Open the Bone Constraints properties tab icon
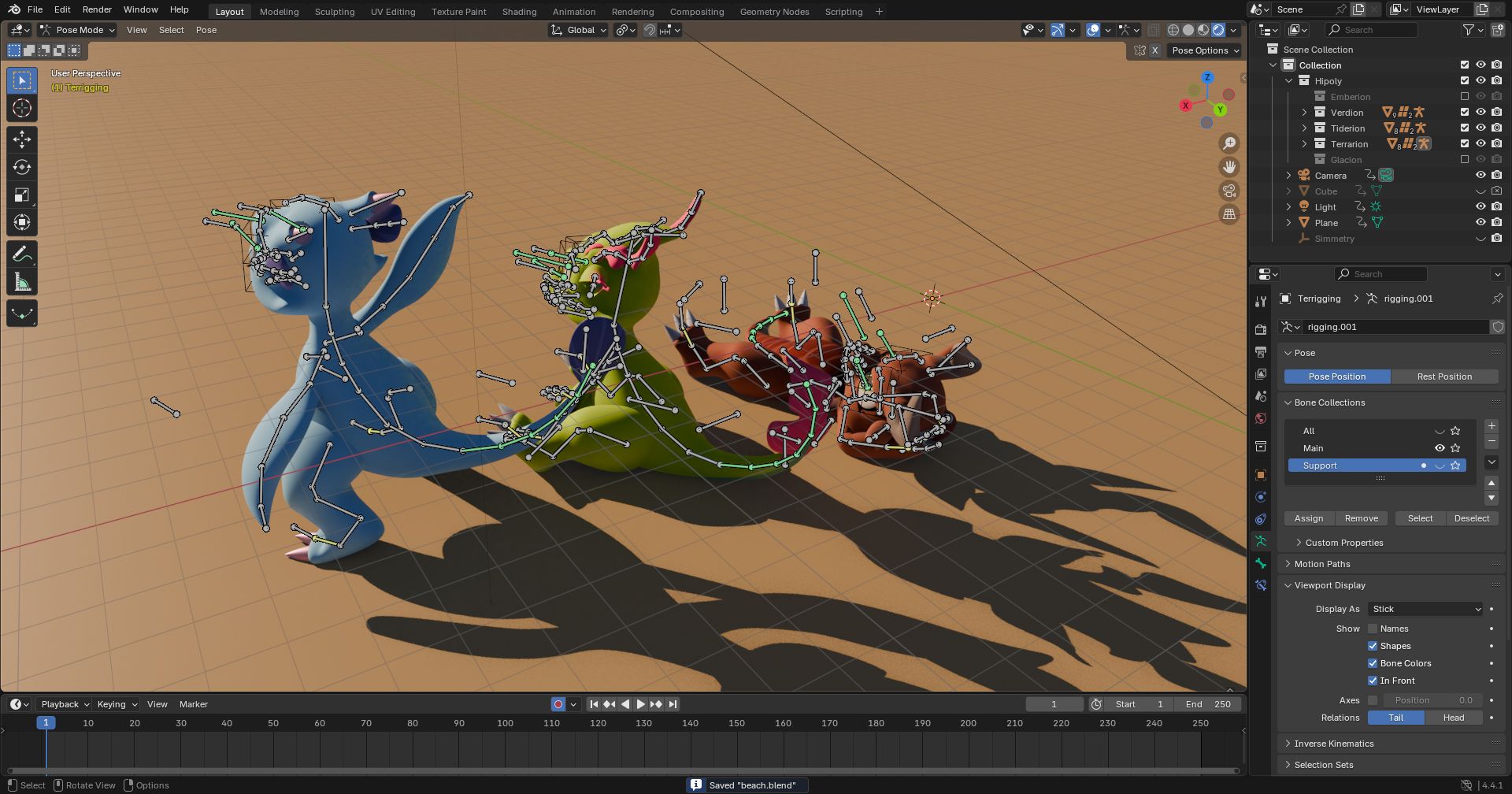 (x=1261, y=585)
